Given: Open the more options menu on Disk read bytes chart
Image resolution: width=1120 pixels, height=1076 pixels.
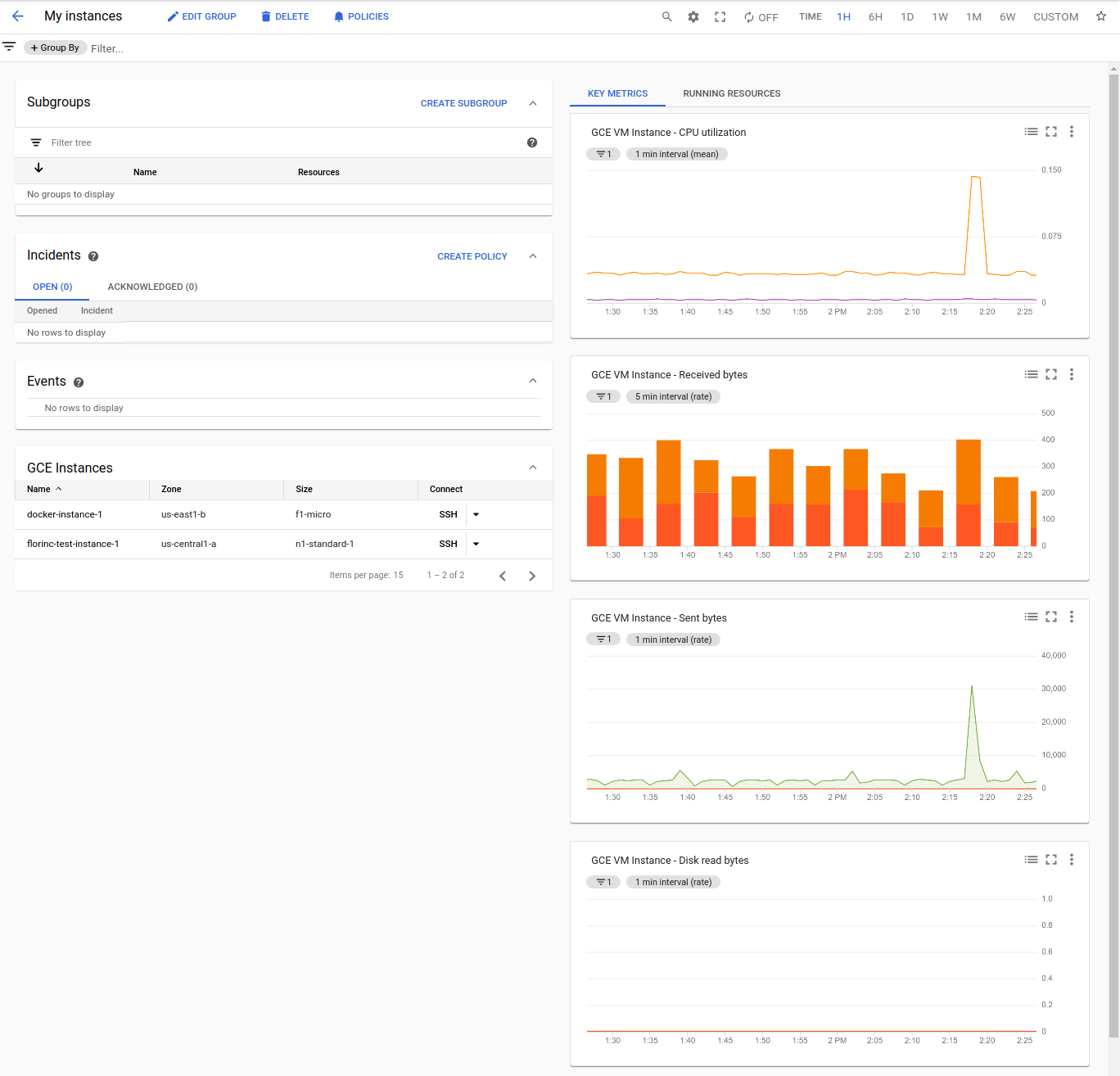Looking at the screenshot, I should pos(1072,860).
